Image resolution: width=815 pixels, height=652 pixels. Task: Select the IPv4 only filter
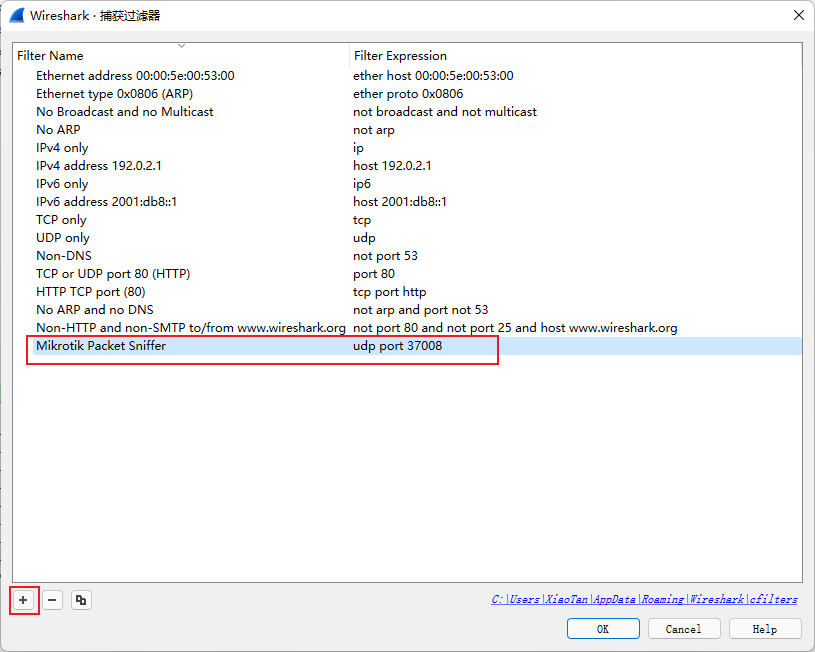point(62,148)
